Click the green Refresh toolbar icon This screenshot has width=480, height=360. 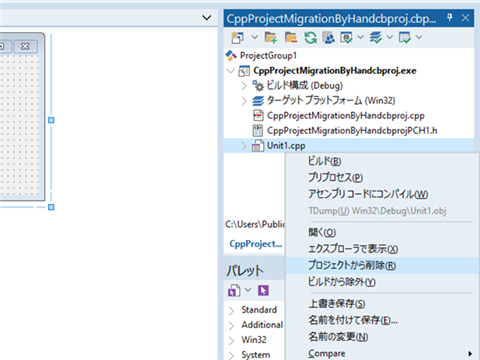(x=310, y=37)
